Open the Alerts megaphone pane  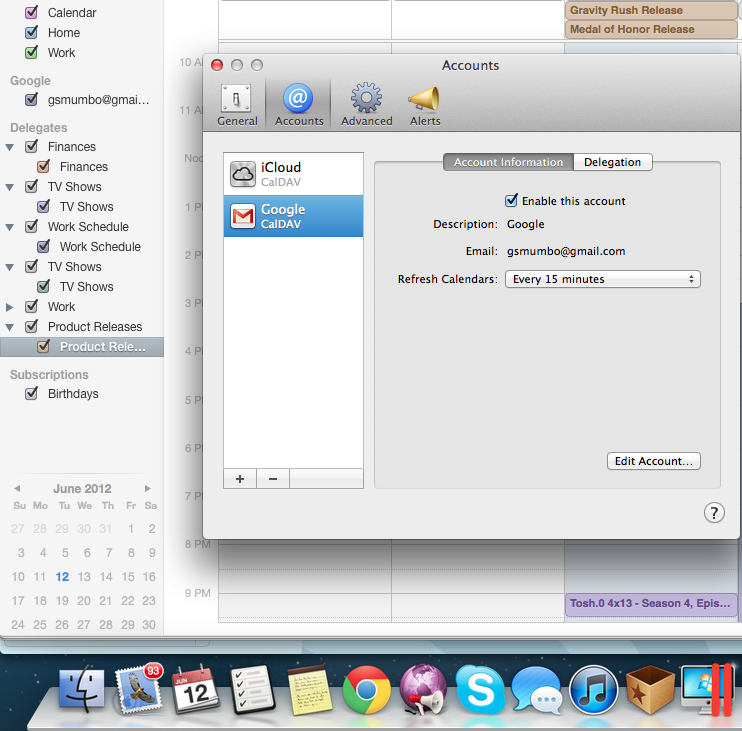click(x=424, y=105)
